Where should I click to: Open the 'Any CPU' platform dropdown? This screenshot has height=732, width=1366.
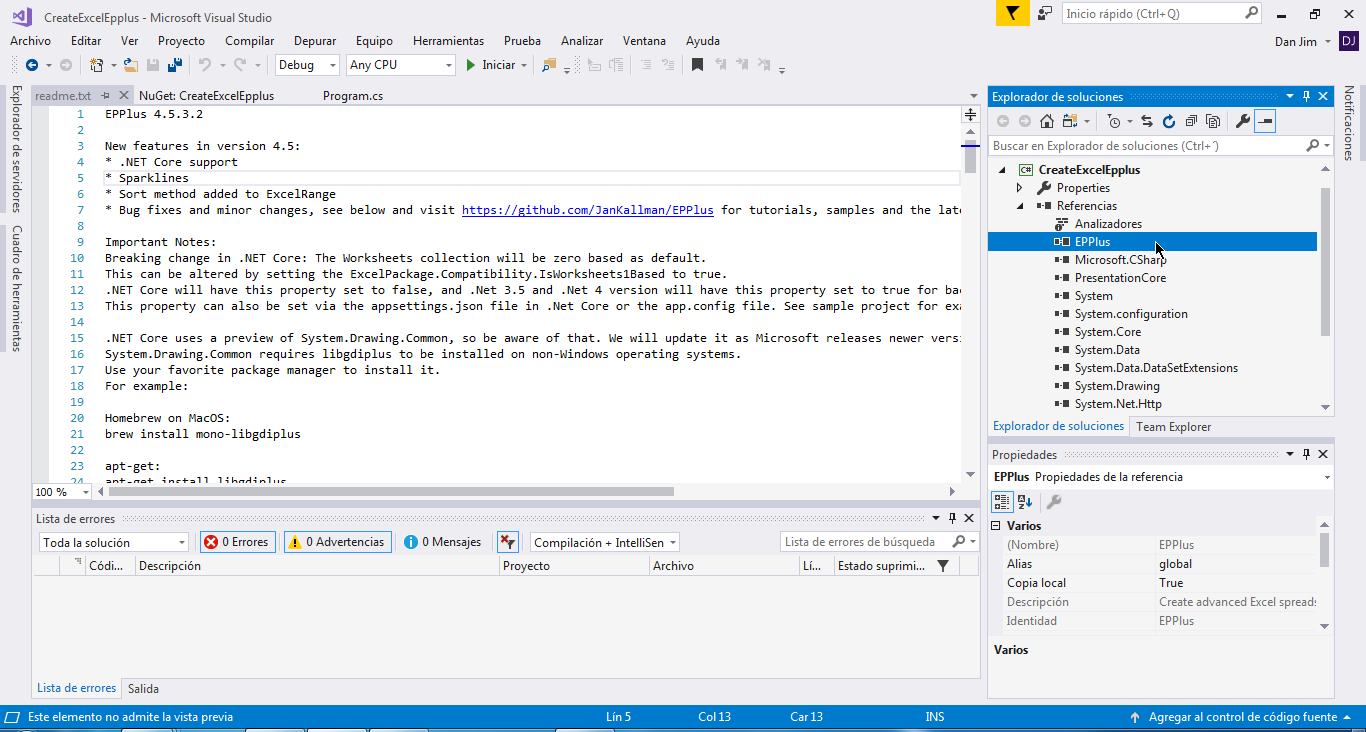click(x=400, y=65)
